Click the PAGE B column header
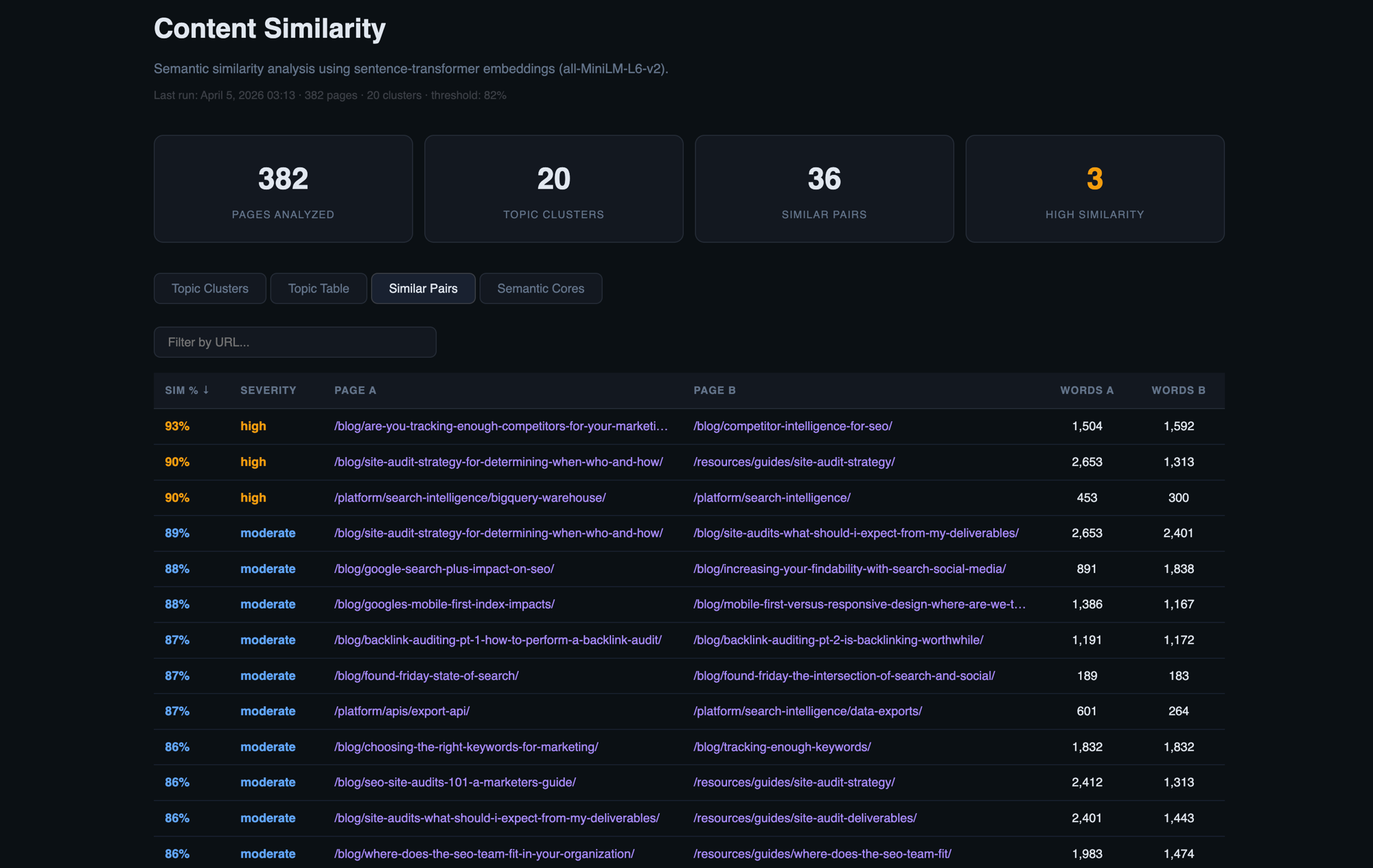The height and width of the screenshot is (868, 1373). [714, 390]
